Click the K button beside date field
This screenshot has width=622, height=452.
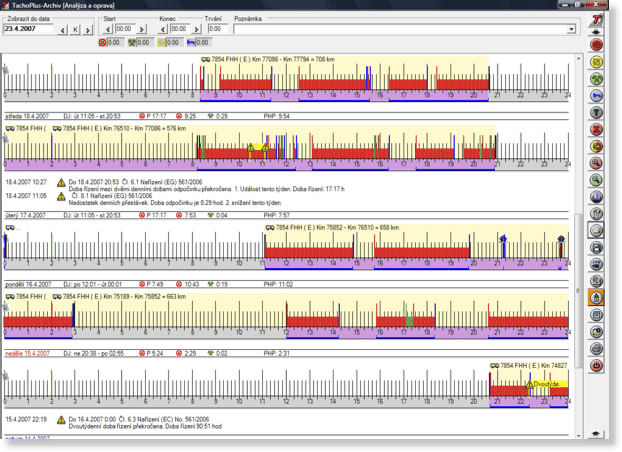(x=75, y=29)
